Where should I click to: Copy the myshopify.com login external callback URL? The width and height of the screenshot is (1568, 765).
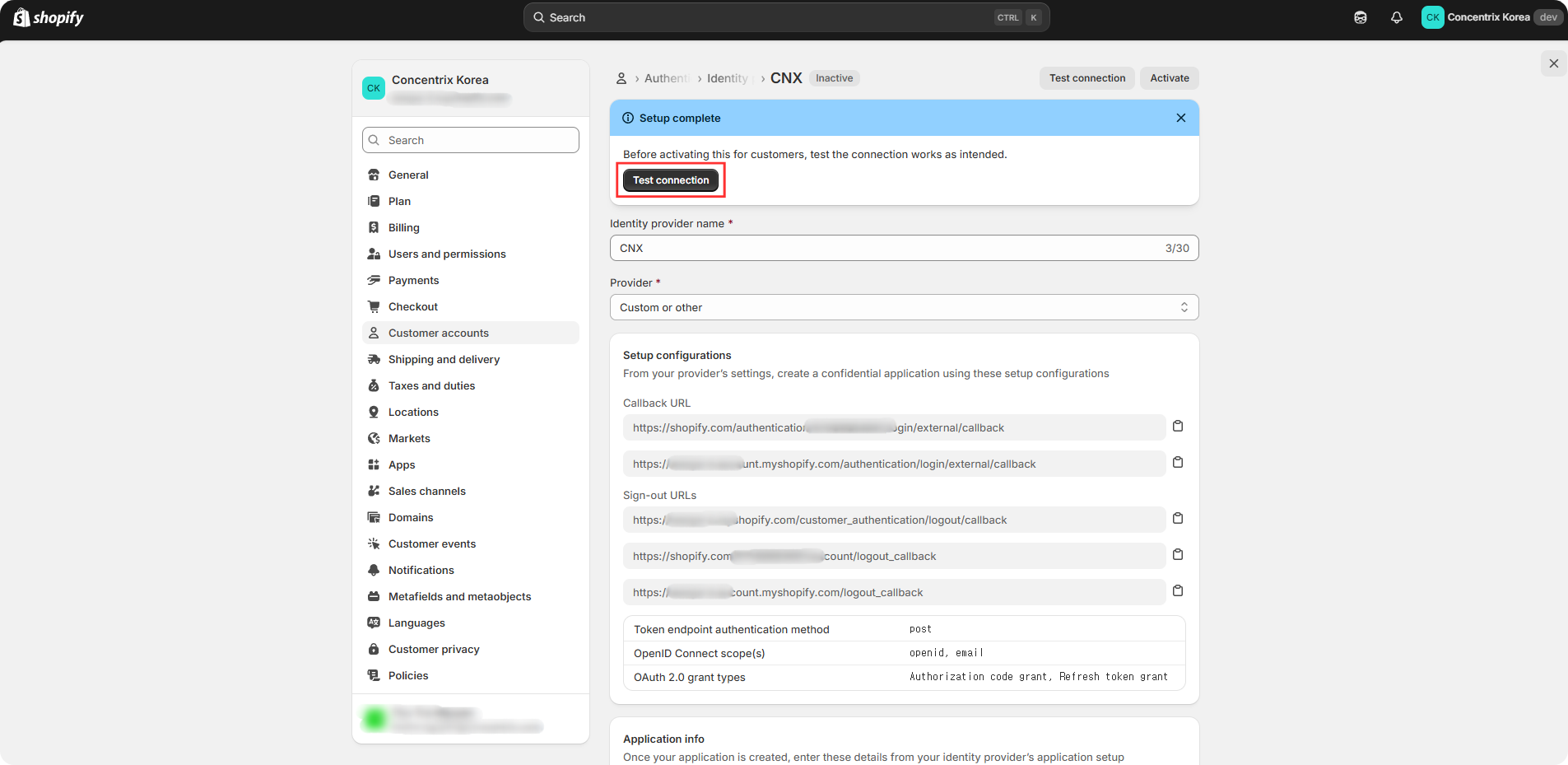(x=1178, y=463)
